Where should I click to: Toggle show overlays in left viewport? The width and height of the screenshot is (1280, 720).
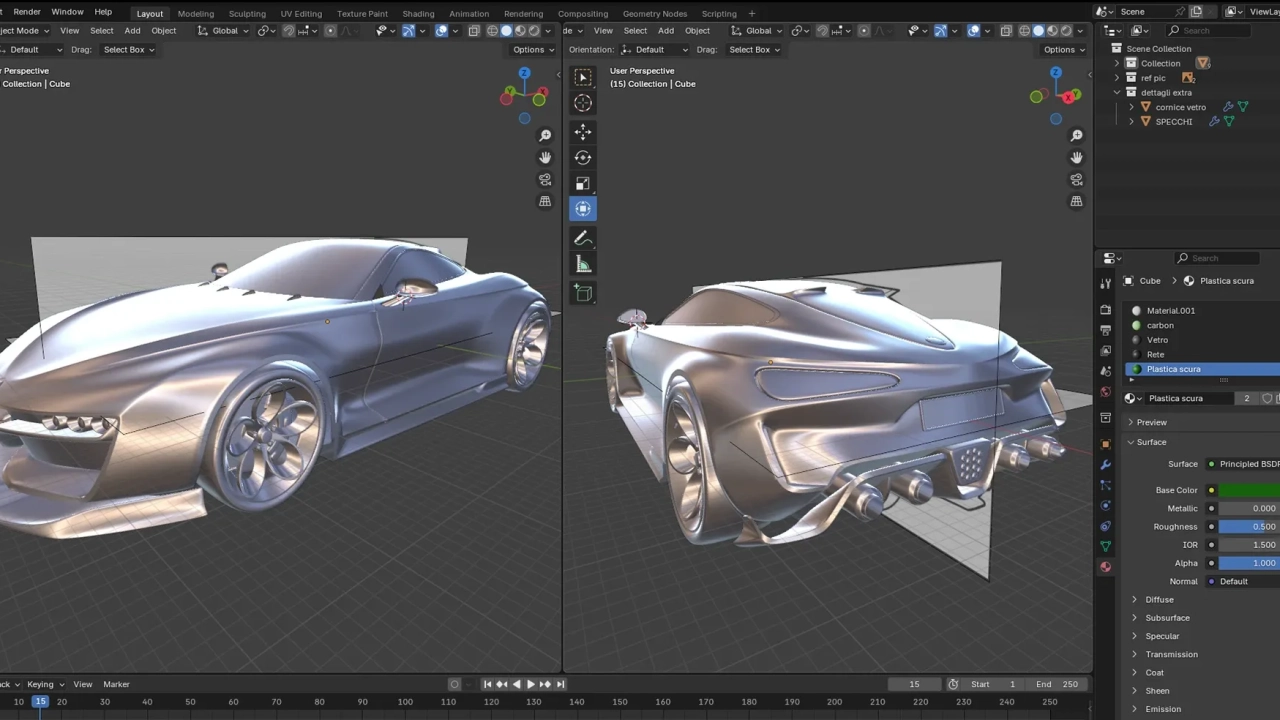coord(441,30)
